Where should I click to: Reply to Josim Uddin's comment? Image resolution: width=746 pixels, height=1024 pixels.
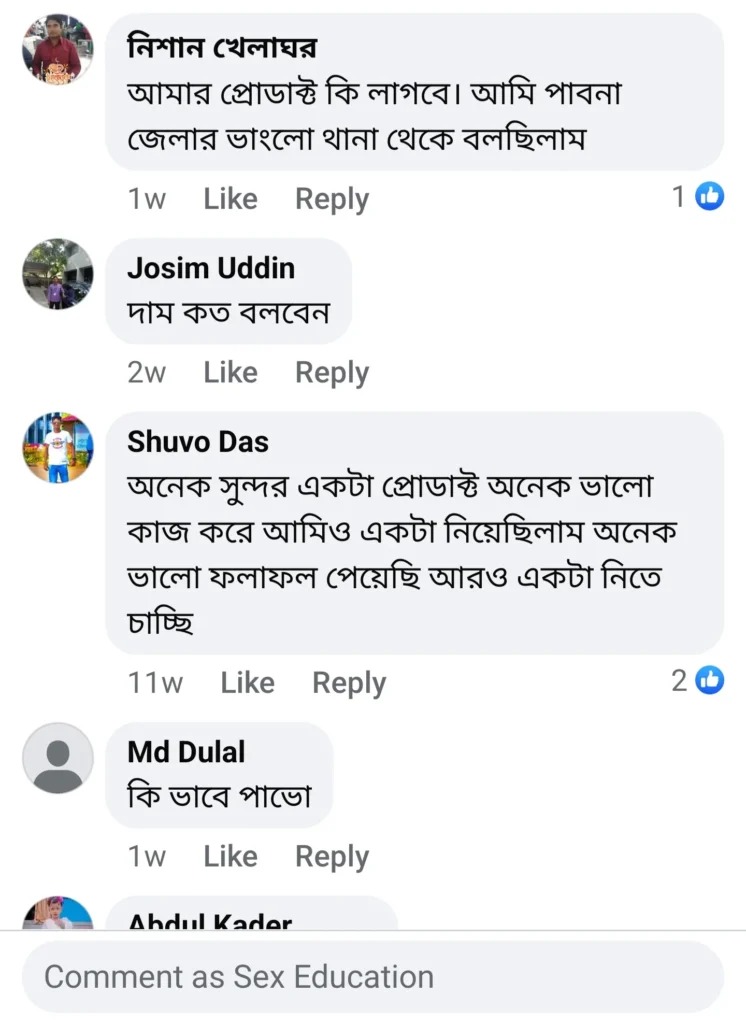[332, 372]
